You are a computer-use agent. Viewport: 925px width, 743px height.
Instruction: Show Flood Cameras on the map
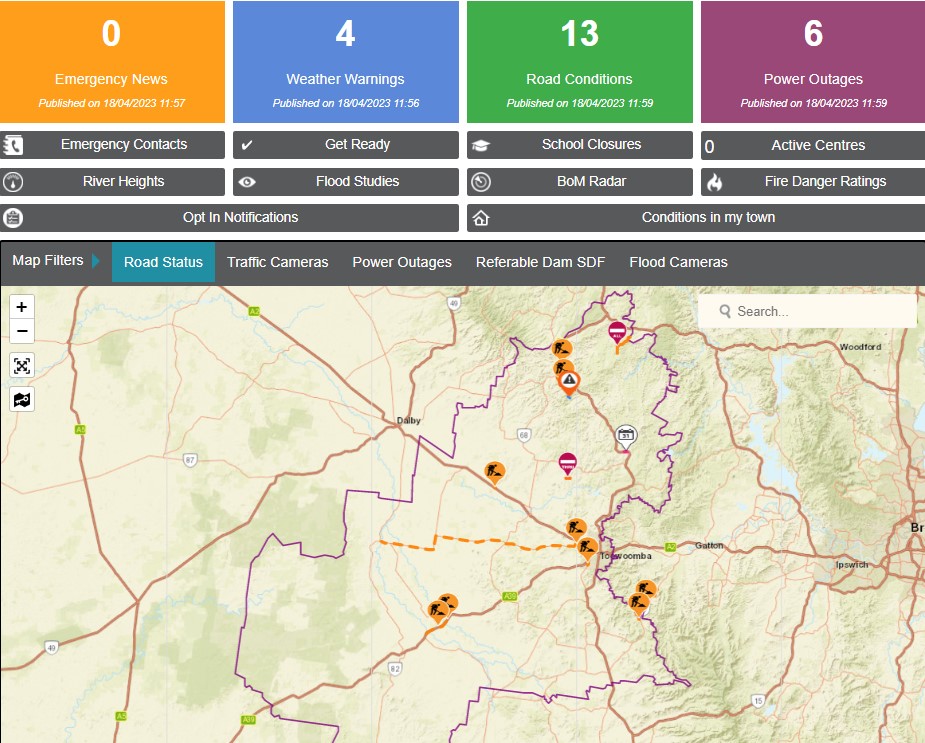[x=678, y=262]
